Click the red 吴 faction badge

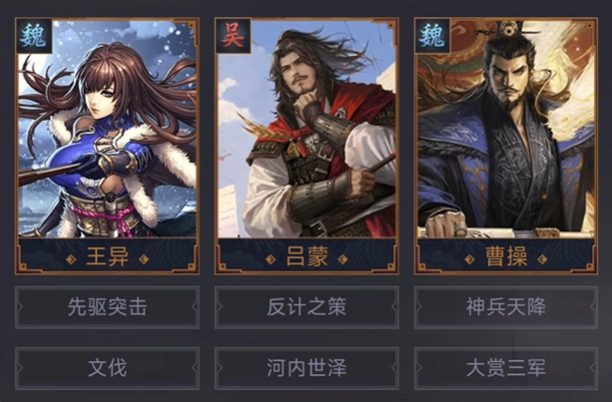[x=233, y=36]
